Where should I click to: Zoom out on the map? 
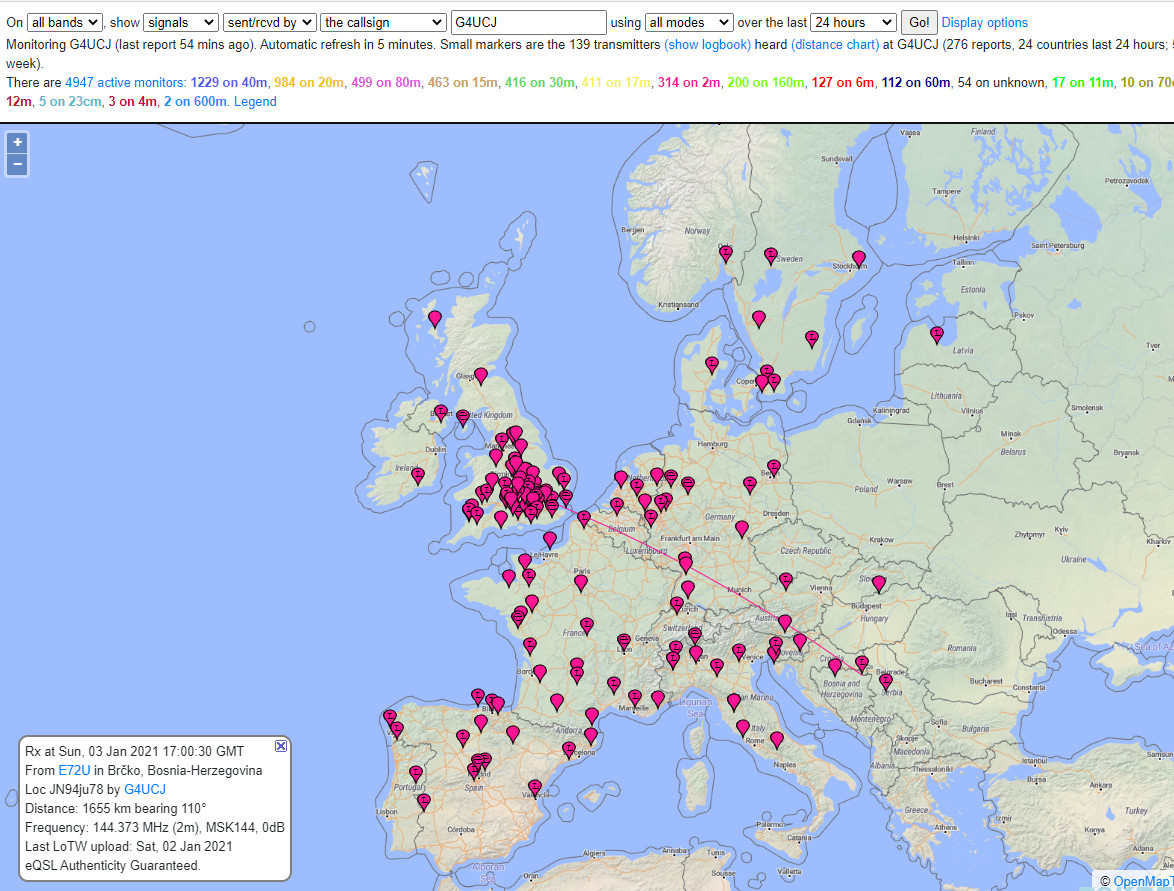tap(18, 165)
